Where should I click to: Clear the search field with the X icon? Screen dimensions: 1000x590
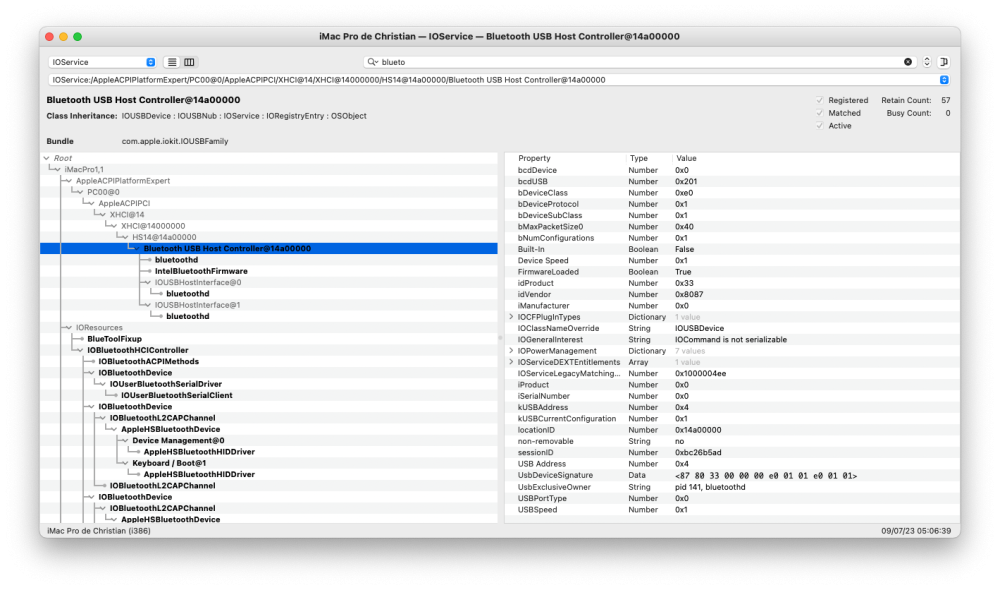click(908, 62)
